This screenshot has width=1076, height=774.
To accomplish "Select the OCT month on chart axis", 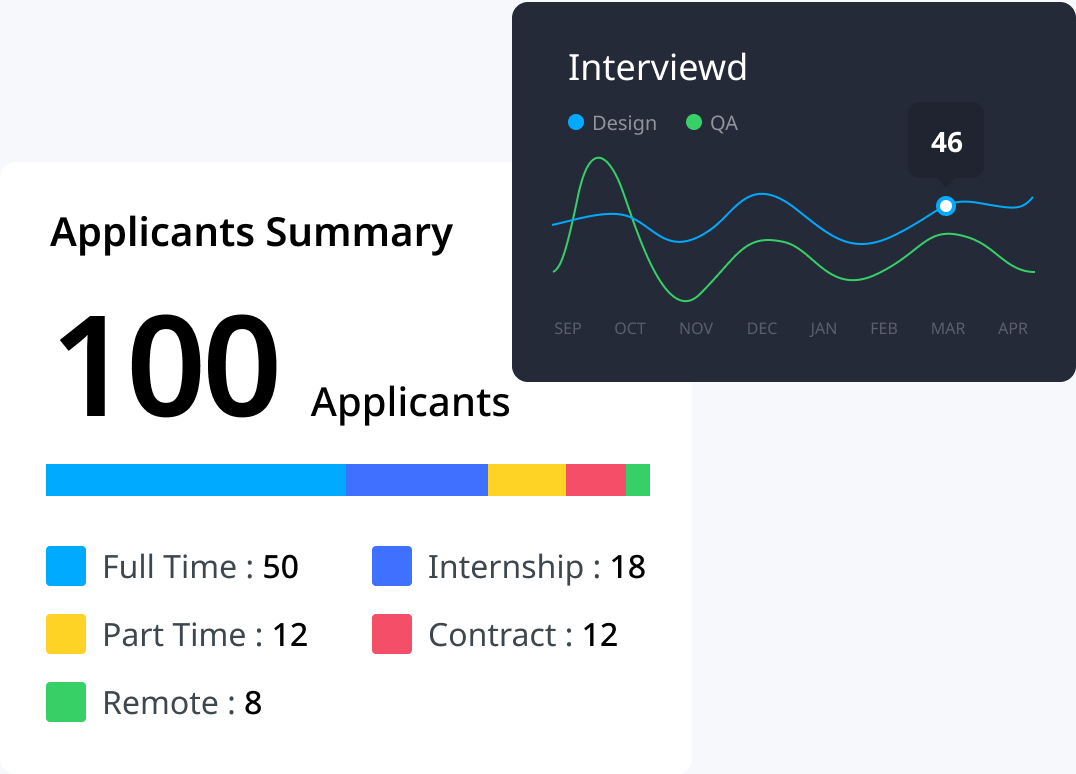I will [x=630, y=328].
